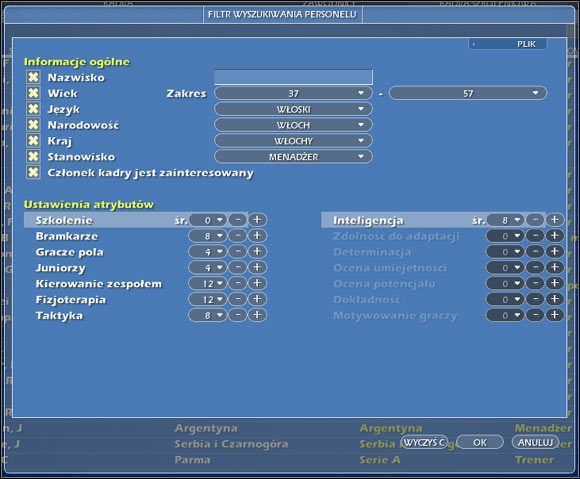Increase Determinacja with plus button
580x479 pixels.
pos(554,252)
